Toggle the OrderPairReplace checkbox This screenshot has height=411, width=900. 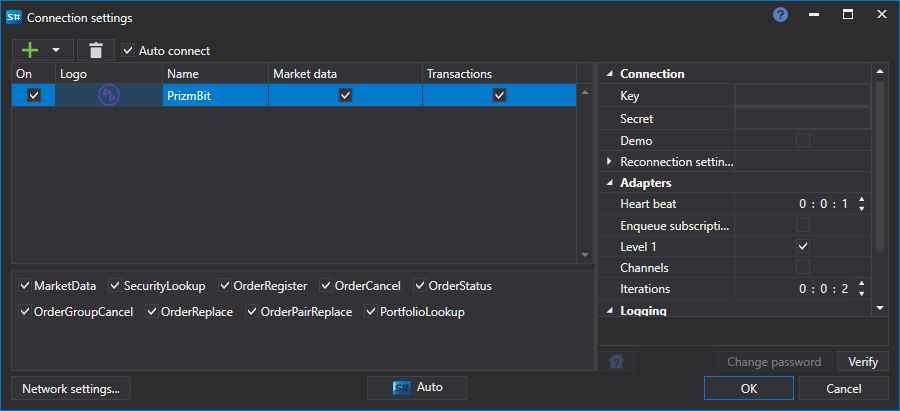click(252, 312)
